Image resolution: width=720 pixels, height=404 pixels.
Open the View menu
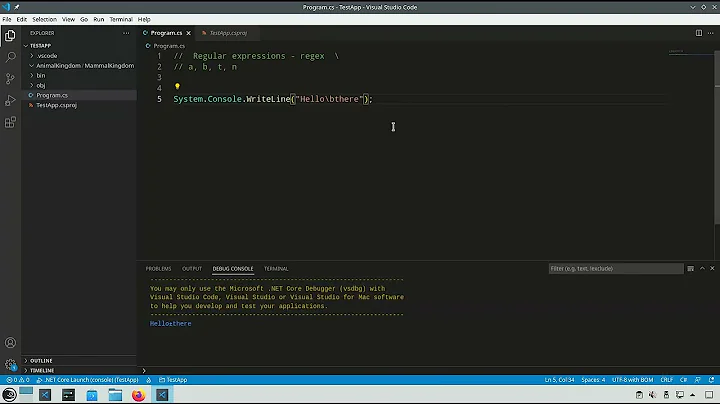click(x=68, y=19)
